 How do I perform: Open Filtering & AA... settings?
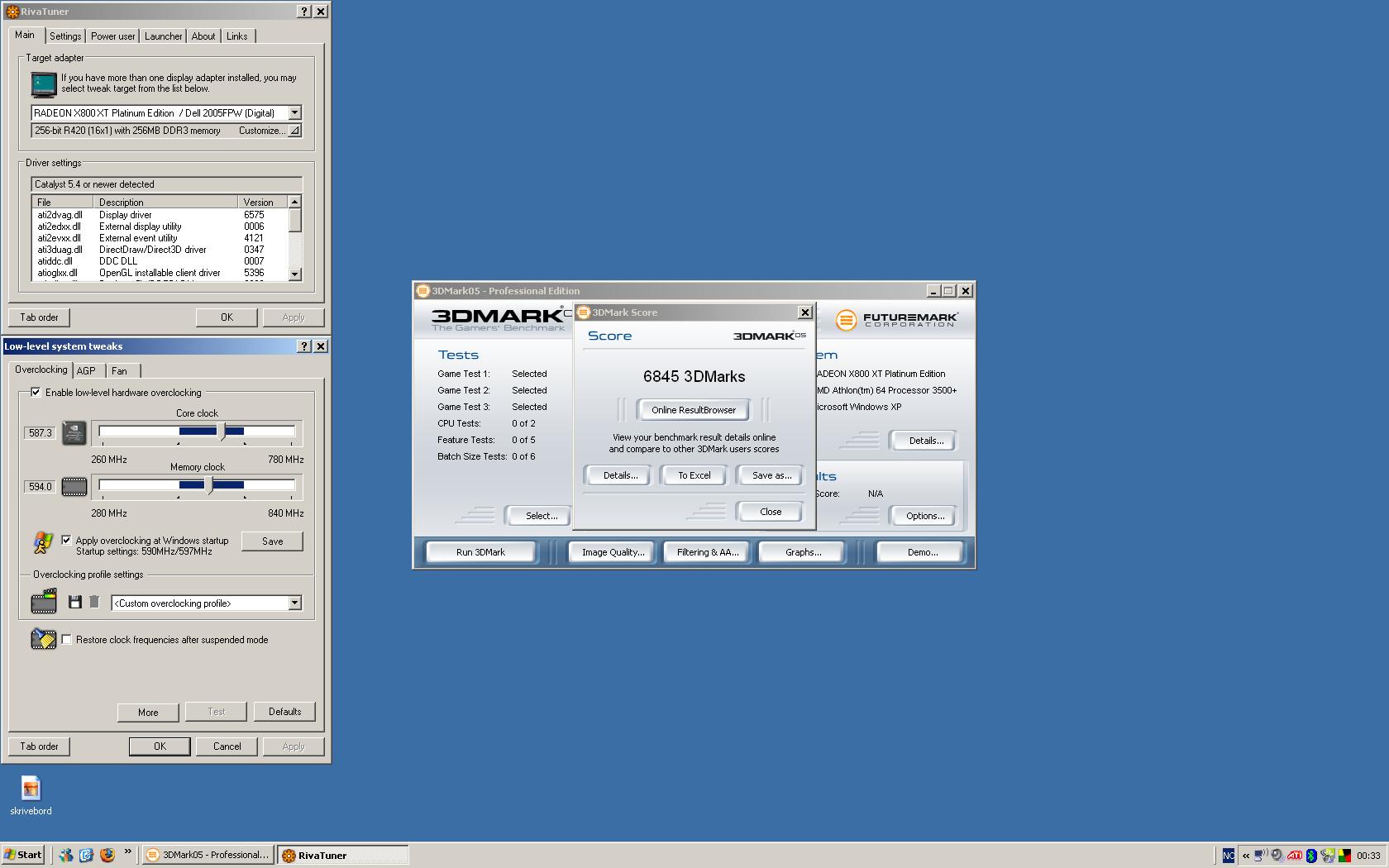pyautogui.click(x=708, y=552)
